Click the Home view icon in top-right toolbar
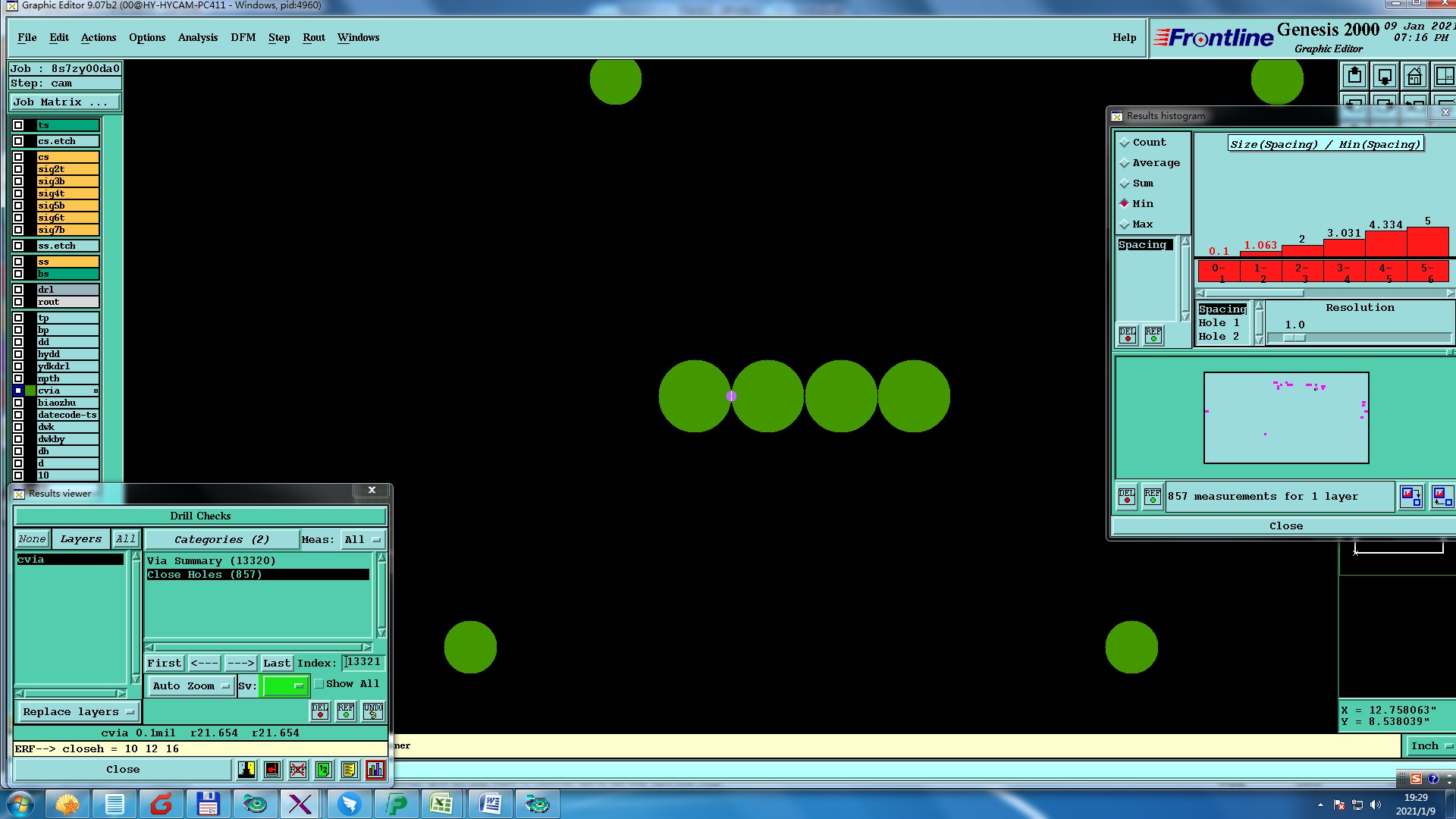The width and height of the screenshot is (1456, 819). pyautogui.click(x=1414, y=77)
